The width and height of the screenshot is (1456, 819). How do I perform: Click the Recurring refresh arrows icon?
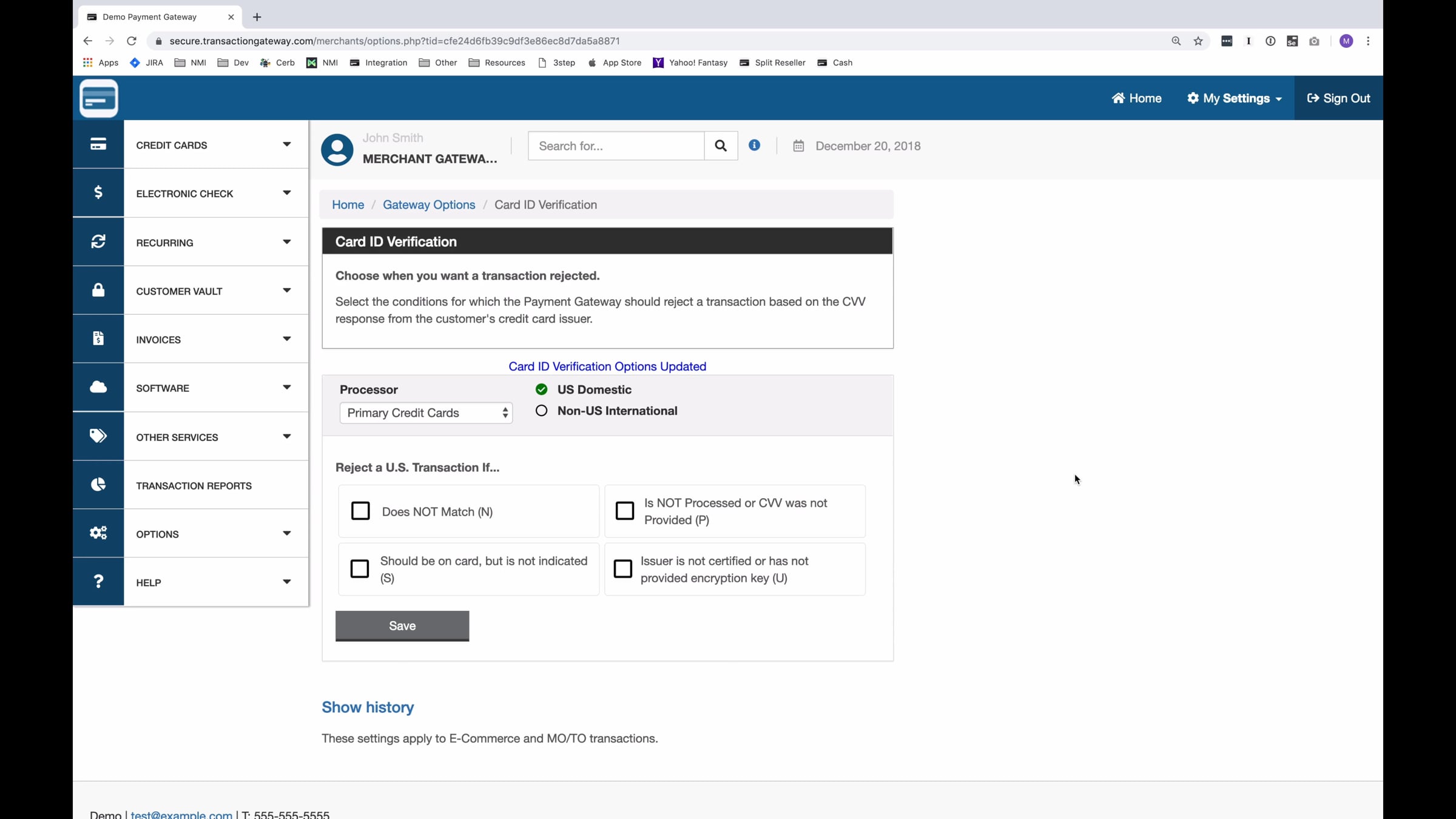pyautogui.click(x=98, y=241)
